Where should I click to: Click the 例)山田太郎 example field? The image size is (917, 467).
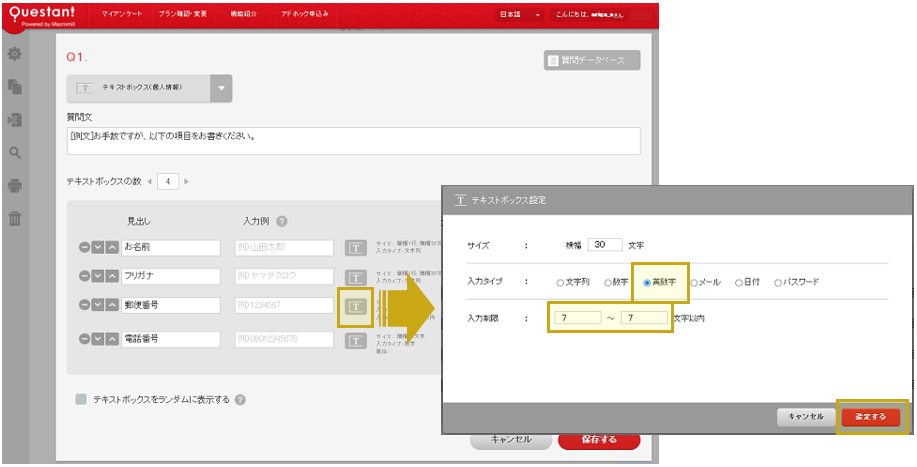tap(284, 248)
